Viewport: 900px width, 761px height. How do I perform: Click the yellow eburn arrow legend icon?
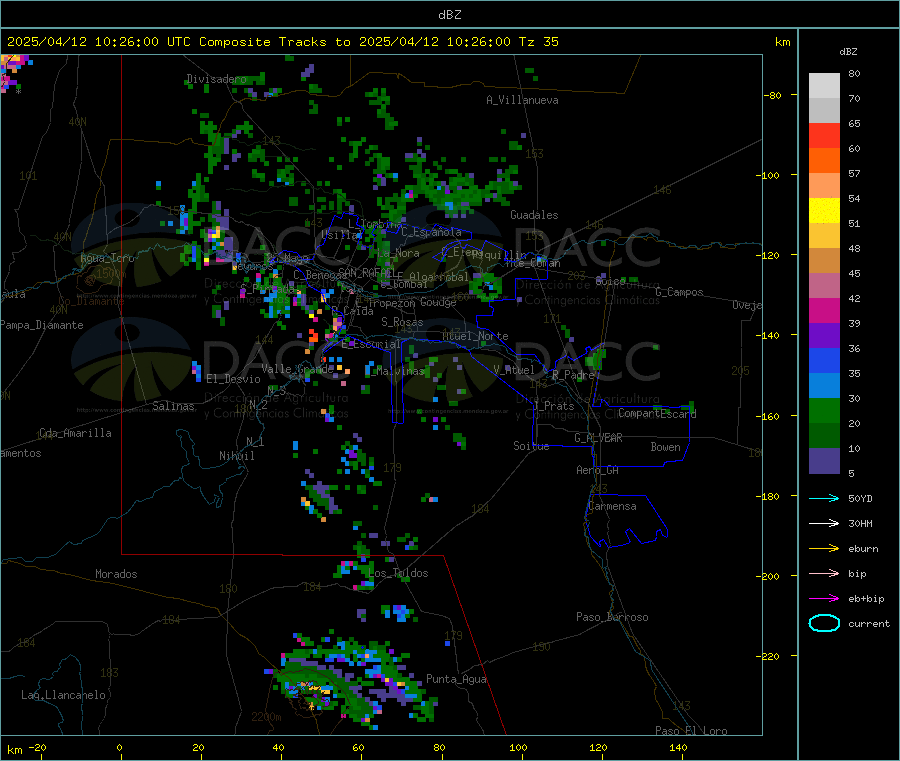[824, 549]
